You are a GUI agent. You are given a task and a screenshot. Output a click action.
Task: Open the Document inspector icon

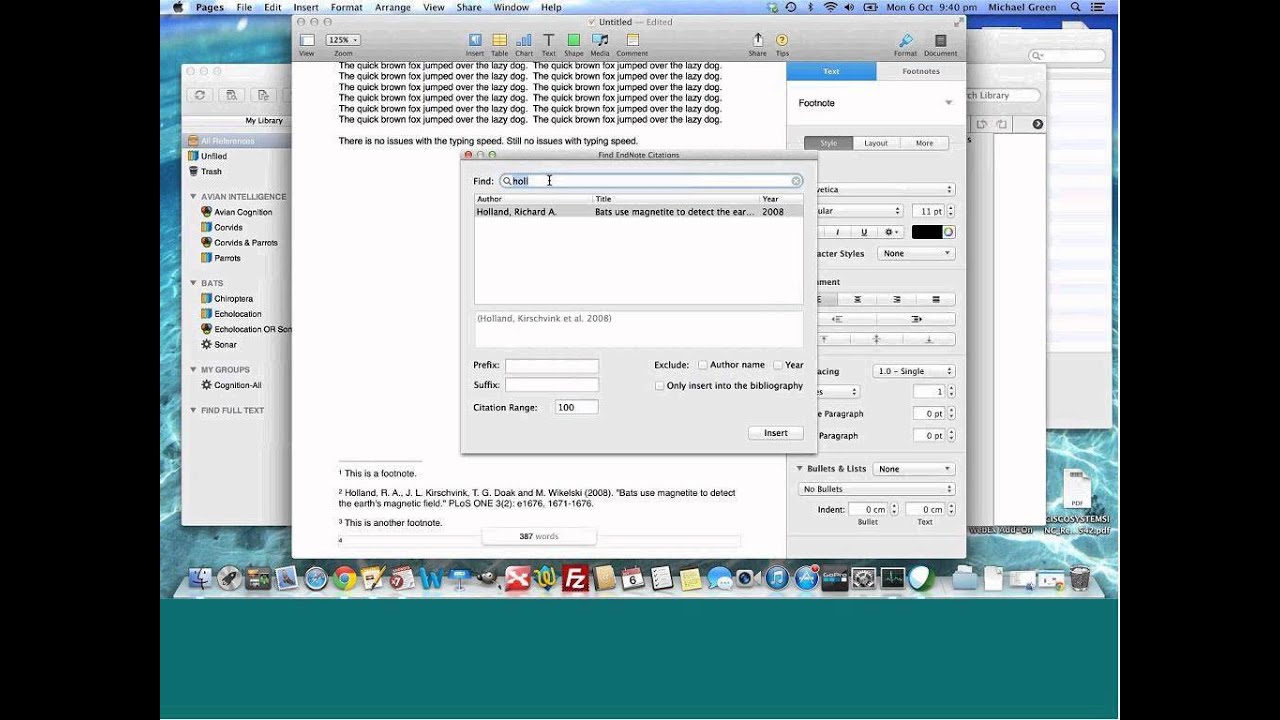(940, 44)
